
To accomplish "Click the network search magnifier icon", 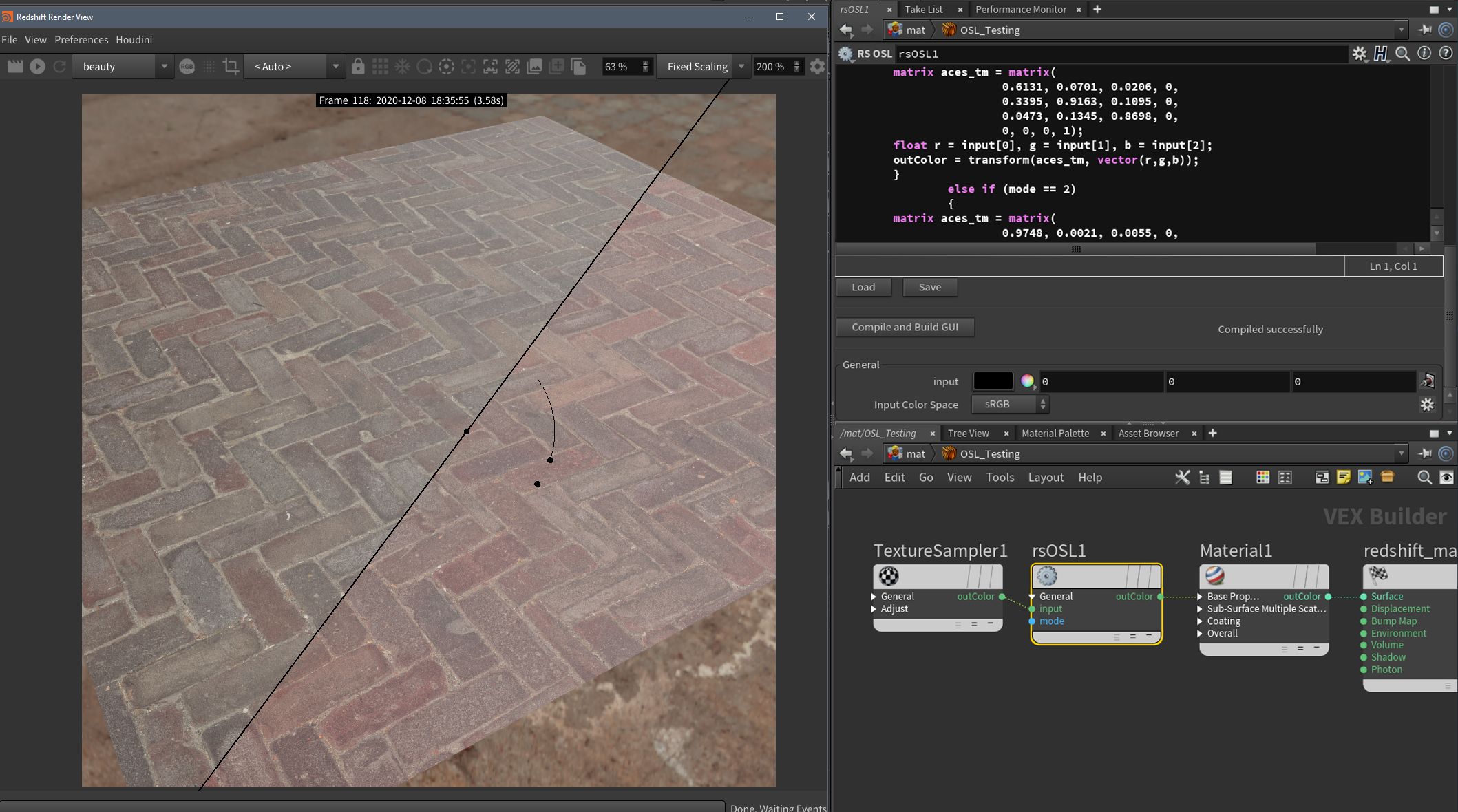I will point(1424,477).
